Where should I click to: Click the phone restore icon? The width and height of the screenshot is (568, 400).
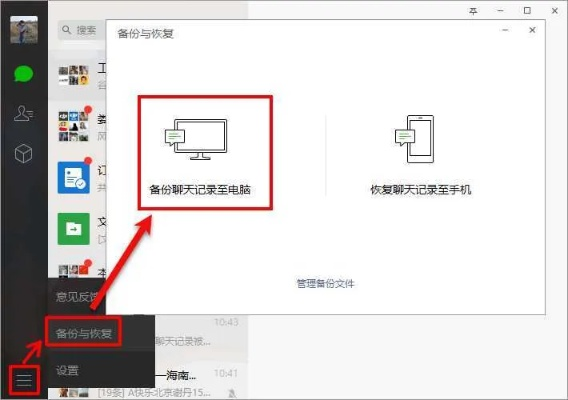415,139
